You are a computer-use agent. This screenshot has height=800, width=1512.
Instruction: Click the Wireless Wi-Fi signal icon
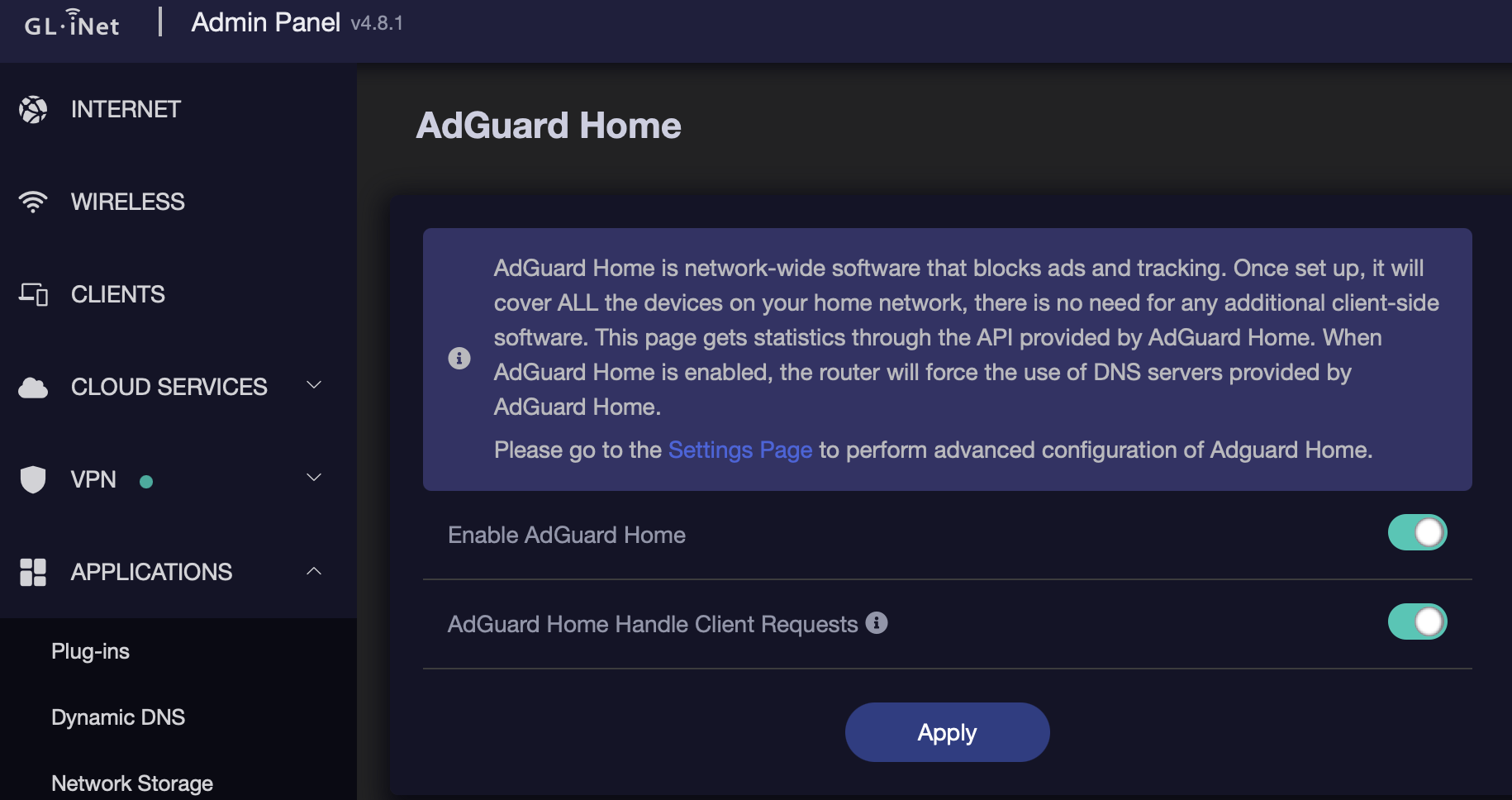tap(33, 202)
